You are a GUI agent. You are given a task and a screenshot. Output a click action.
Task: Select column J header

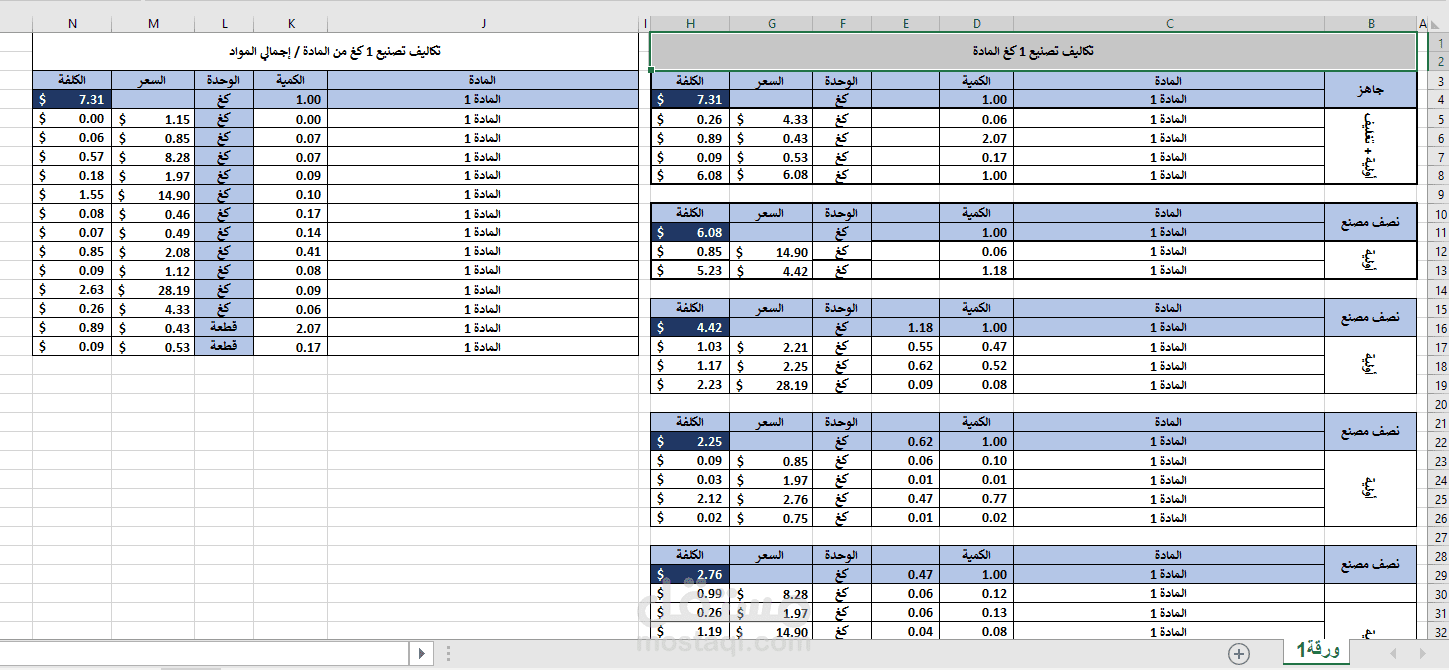click(483, 23)
